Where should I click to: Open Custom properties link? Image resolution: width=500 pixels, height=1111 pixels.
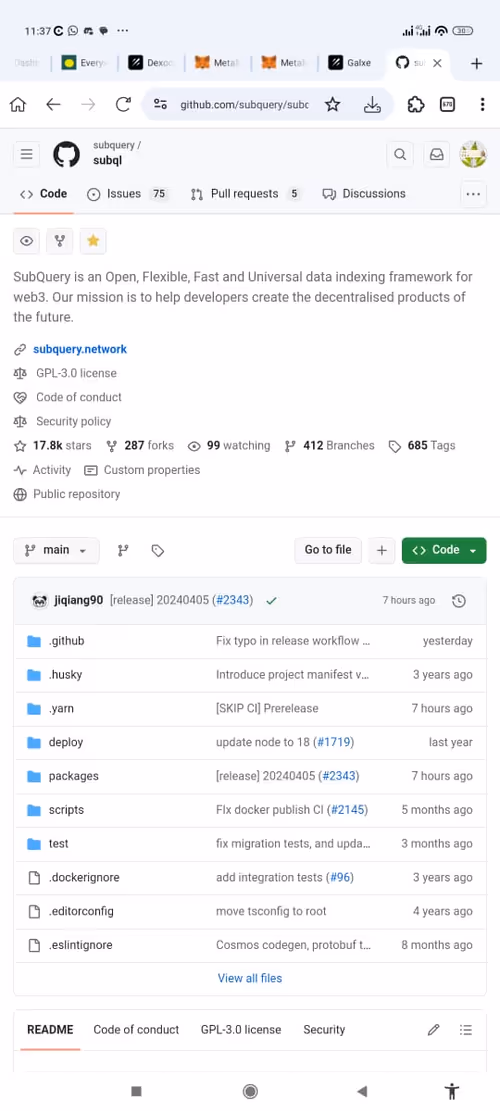pos(142,470)
